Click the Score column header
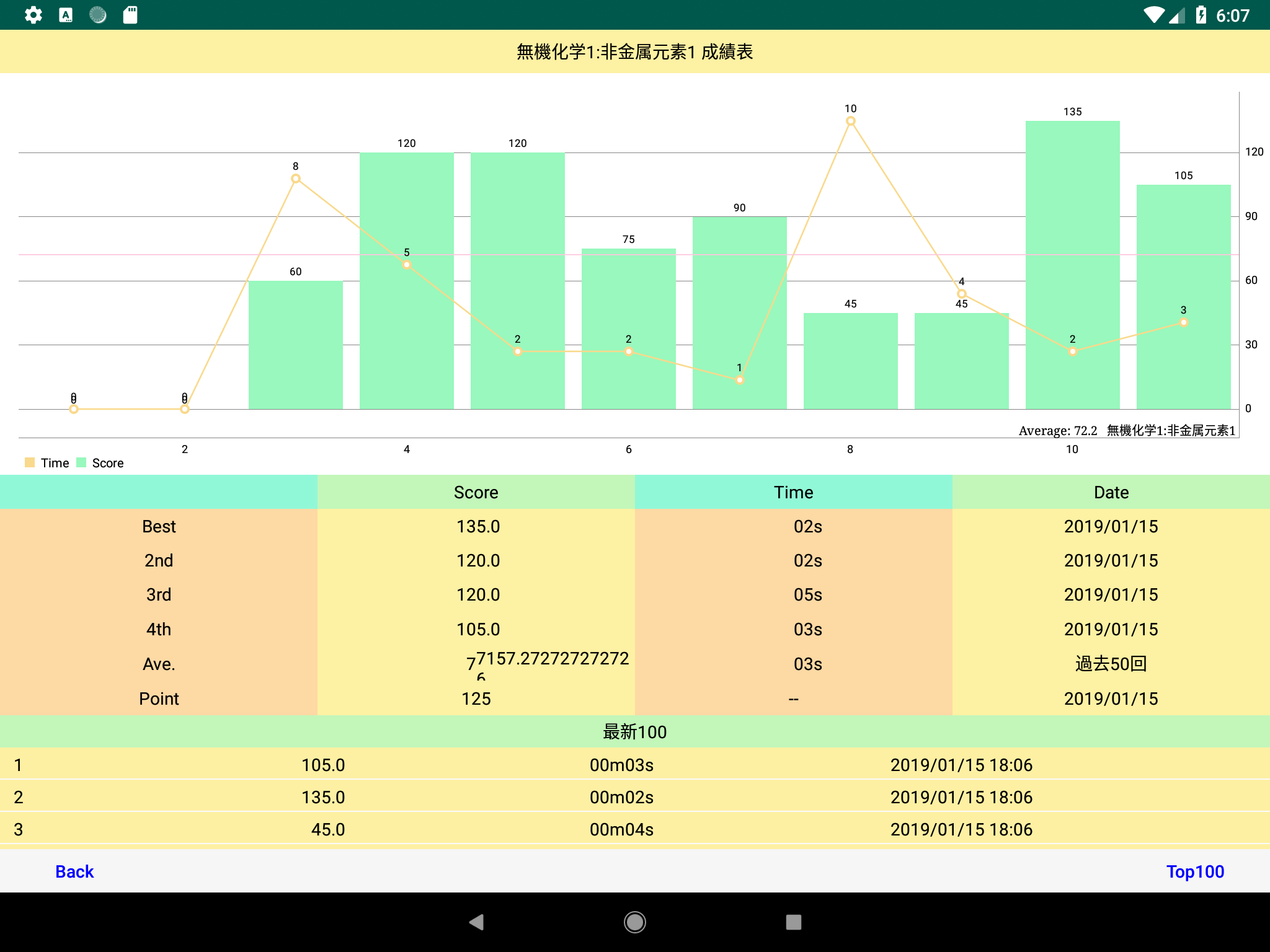The image size is (1270, 952). coord(476,492)
